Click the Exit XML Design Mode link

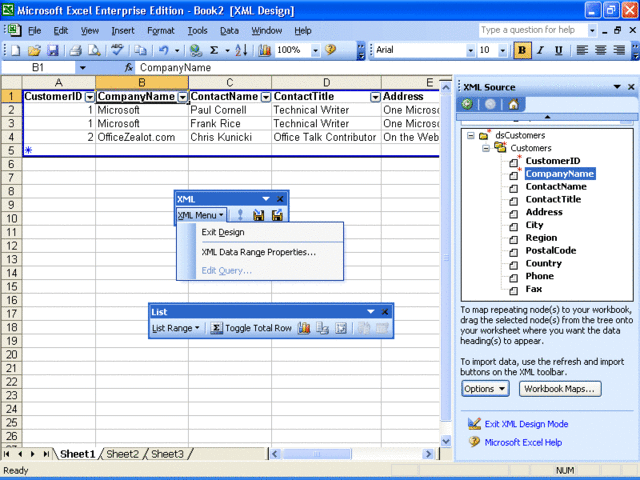point(526,424)
